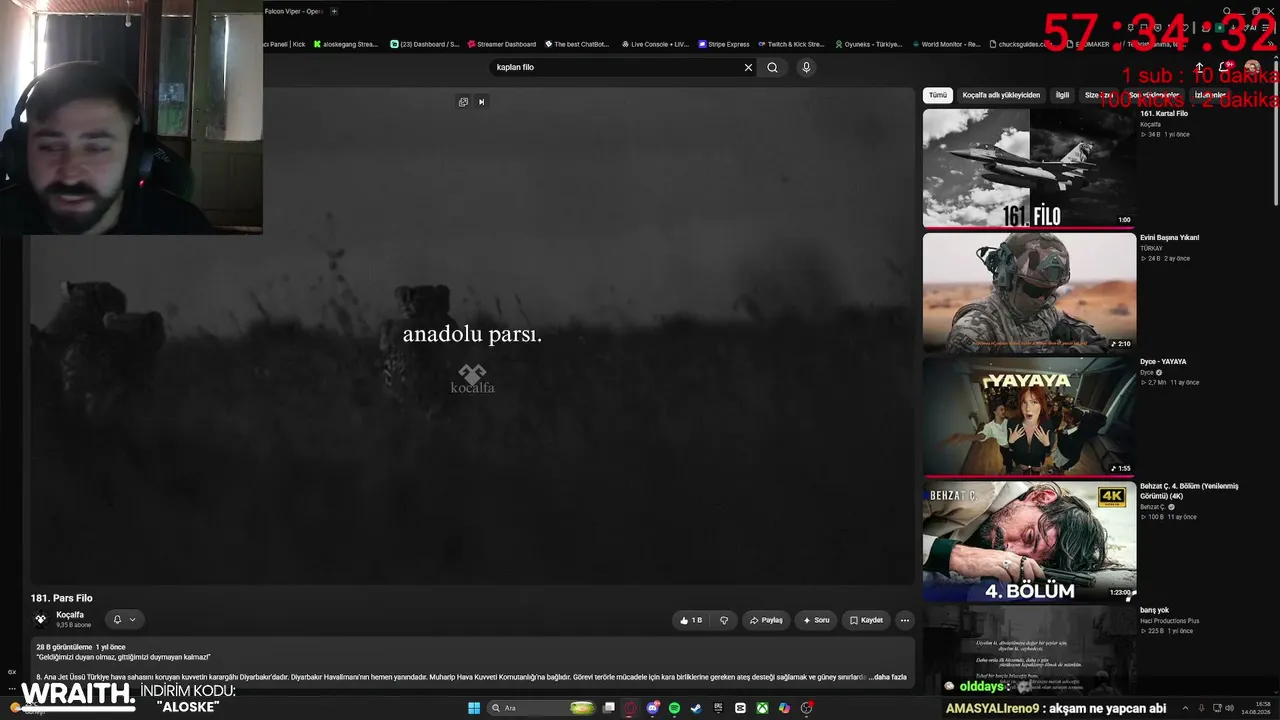The image size is (1280, 720).
Task: Open the 'barış yok' video thumbnail
Action: pyautogui.click(x=1029, y=650)
